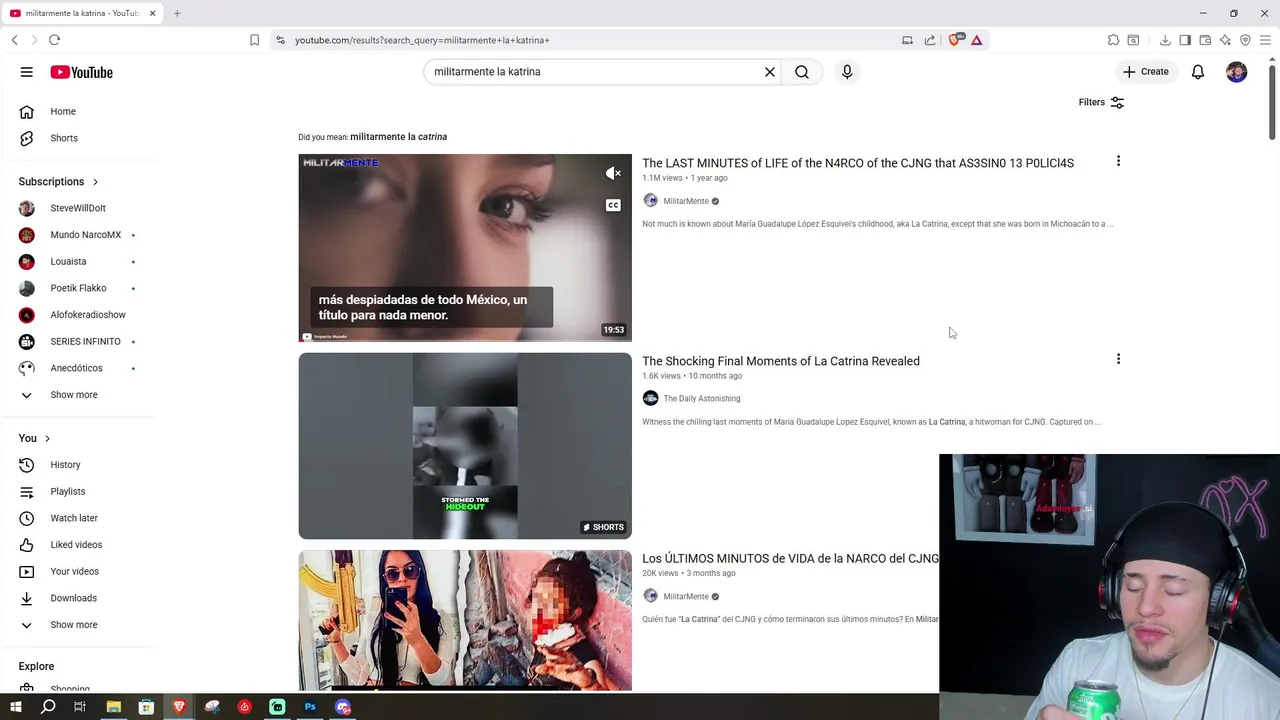Screen dimensions: 1280x720
Task: Go back to the previous page
Action: [14, 40]
